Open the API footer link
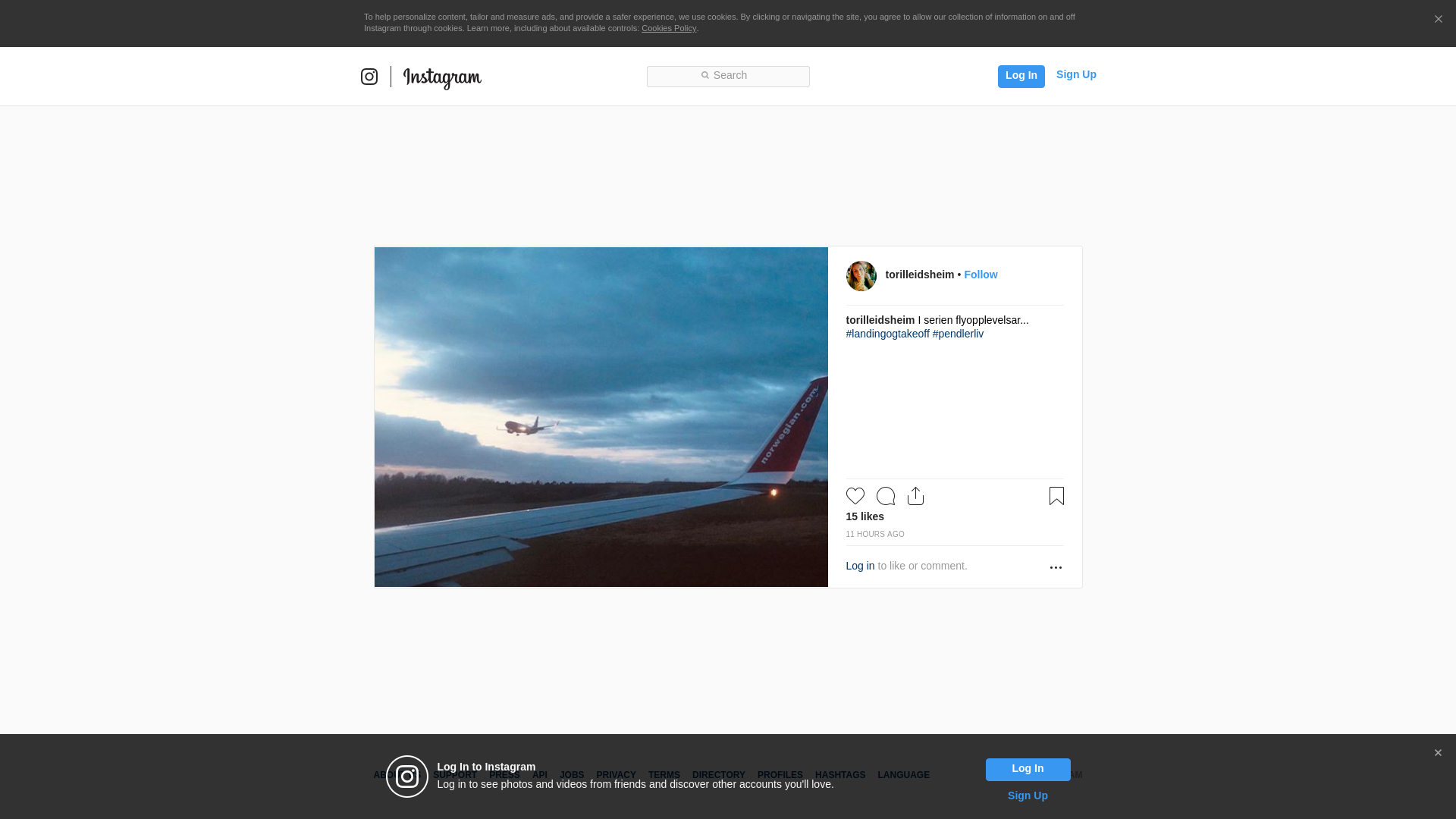The width and height of the screenshot is (1456, 819). pyautogui.click(x=540, y=775)
